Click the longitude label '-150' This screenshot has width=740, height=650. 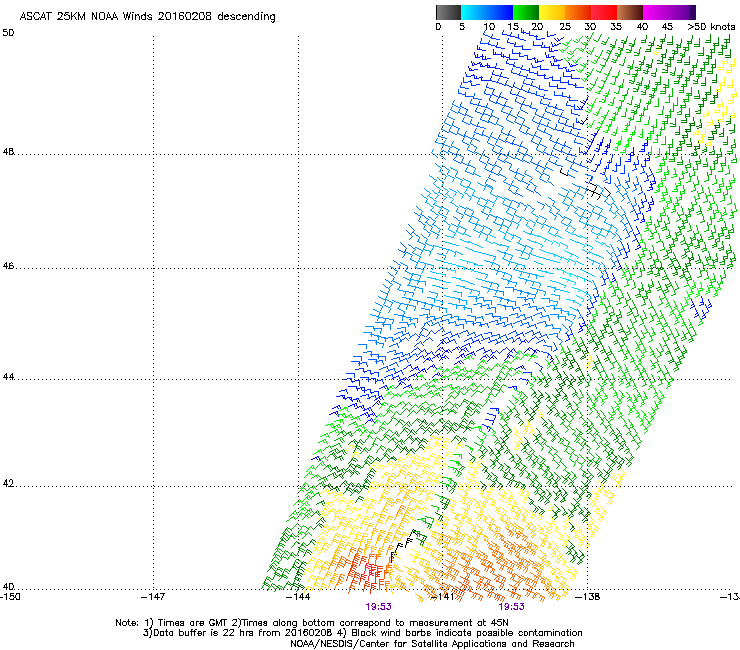(x=10, y=597)
